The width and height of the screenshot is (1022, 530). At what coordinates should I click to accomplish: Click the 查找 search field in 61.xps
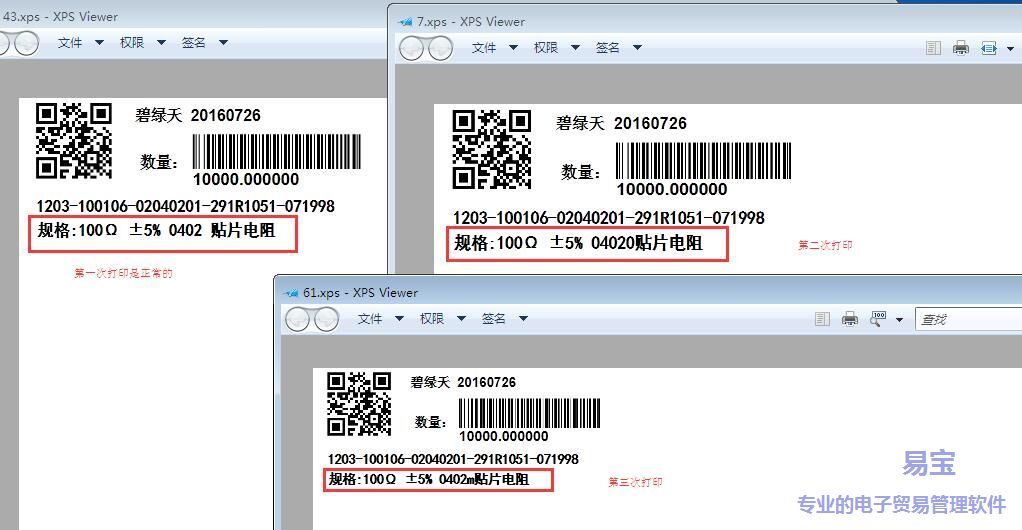(x=965, y=319)
